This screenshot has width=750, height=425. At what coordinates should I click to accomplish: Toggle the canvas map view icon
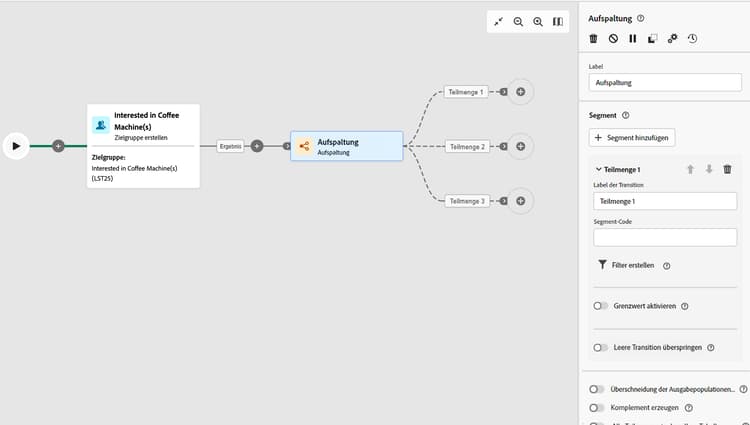[x=558, y=22]
